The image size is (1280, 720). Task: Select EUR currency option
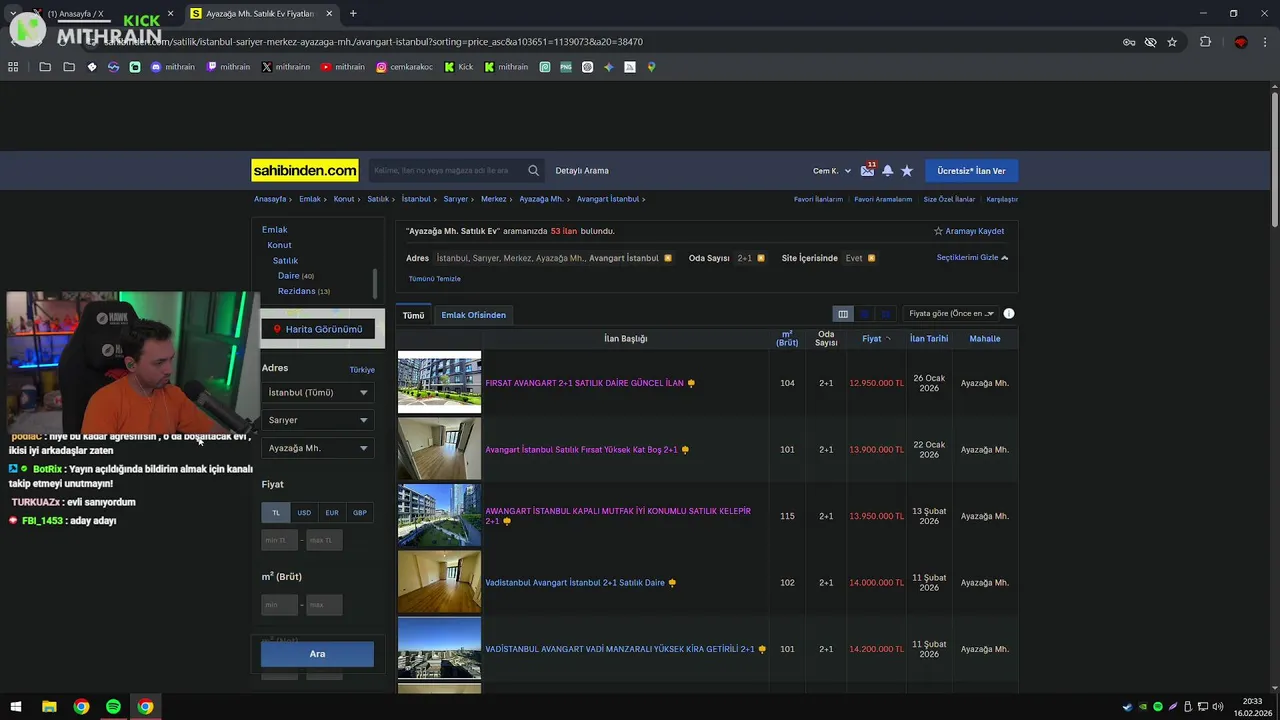point(332,513)
